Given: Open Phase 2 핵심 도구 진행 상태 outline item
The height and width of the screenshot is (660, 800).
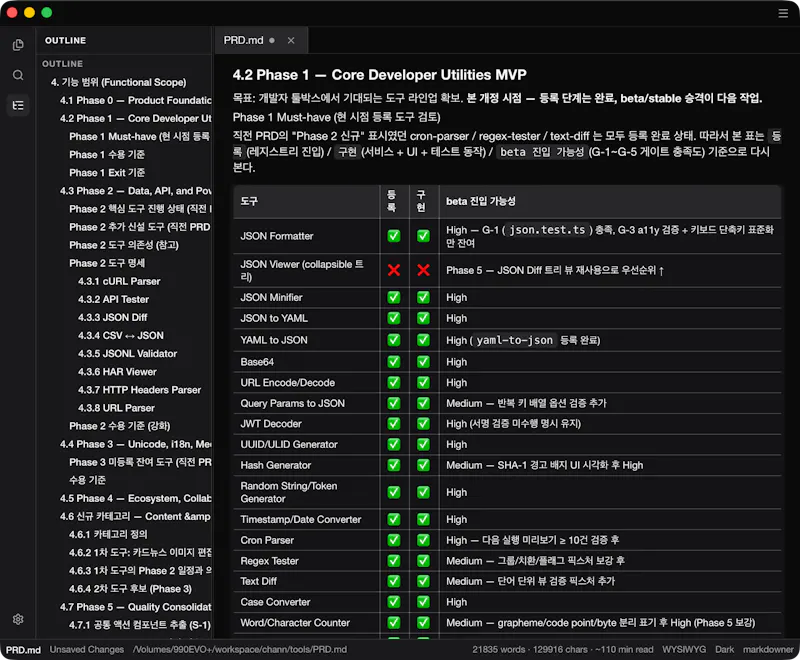Looking at the screenshot, I should pos(140,209).
